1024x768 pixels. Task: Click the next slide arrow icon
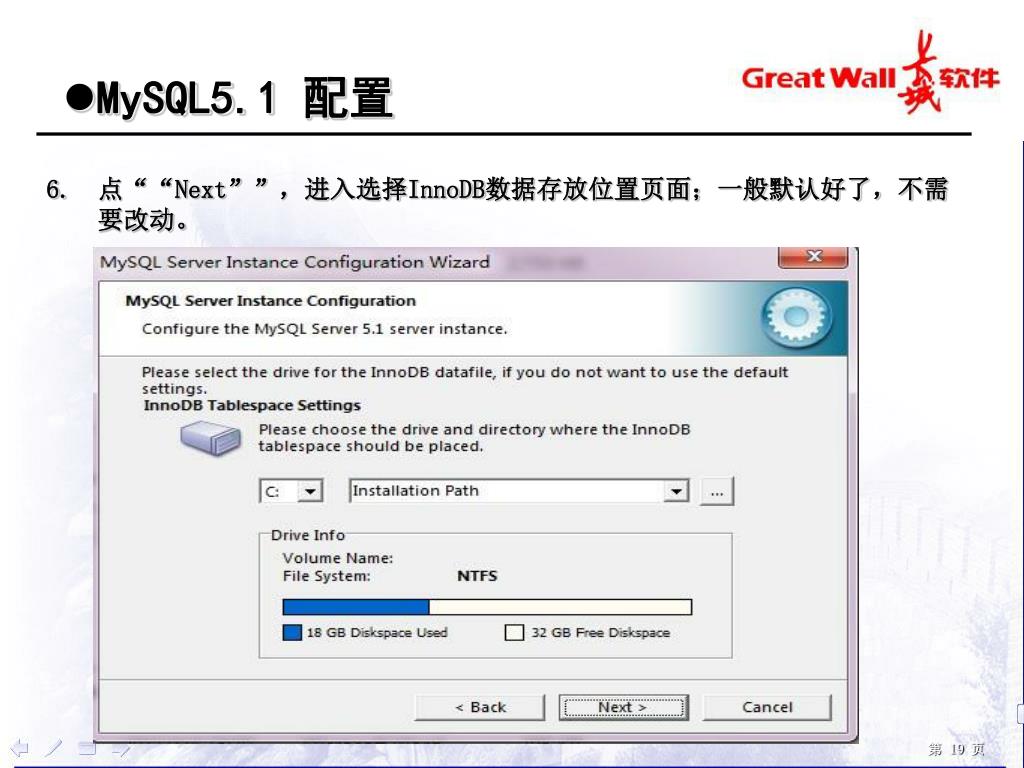tap(121, 748)
